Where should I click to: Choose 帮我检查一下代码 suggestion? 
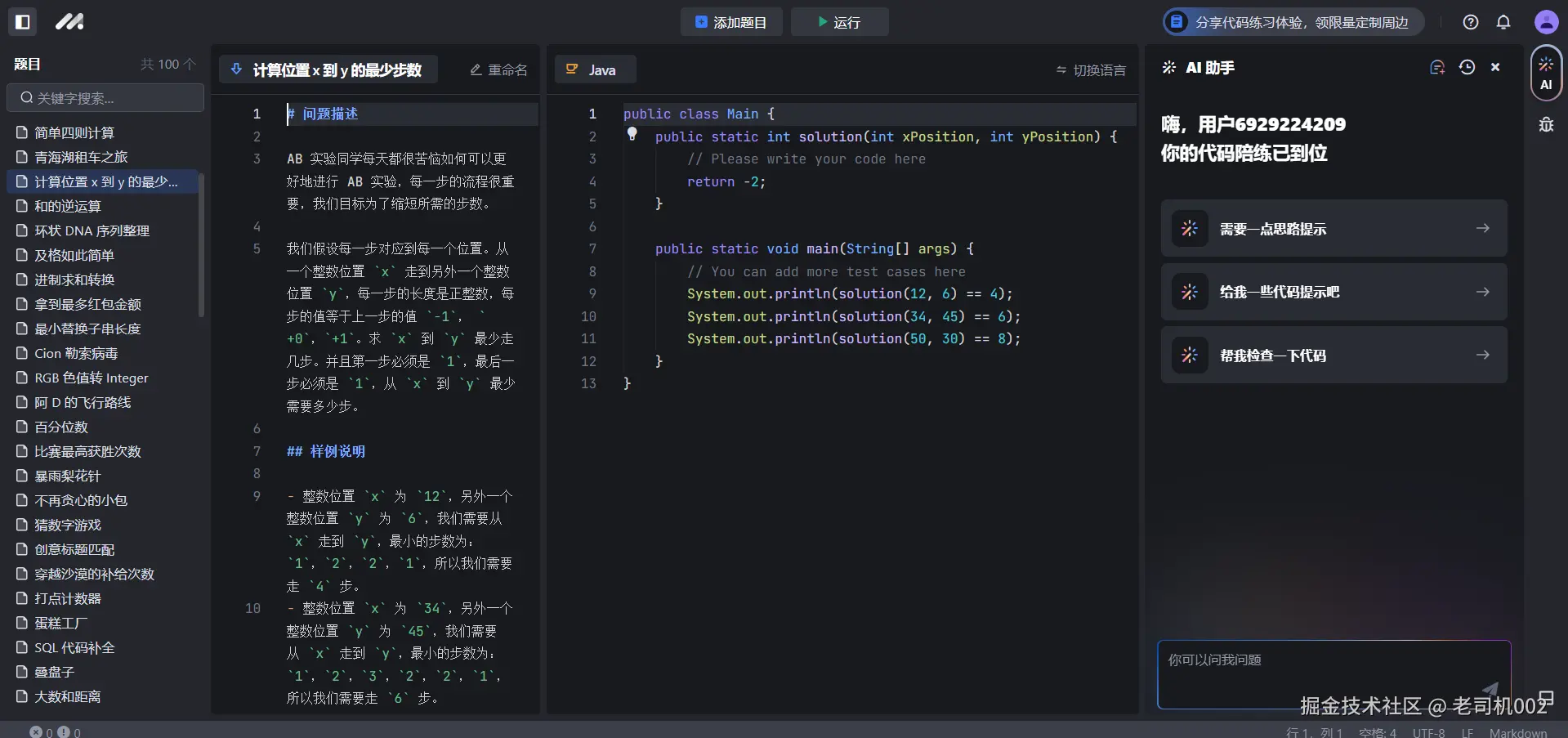coord(1333,355)
